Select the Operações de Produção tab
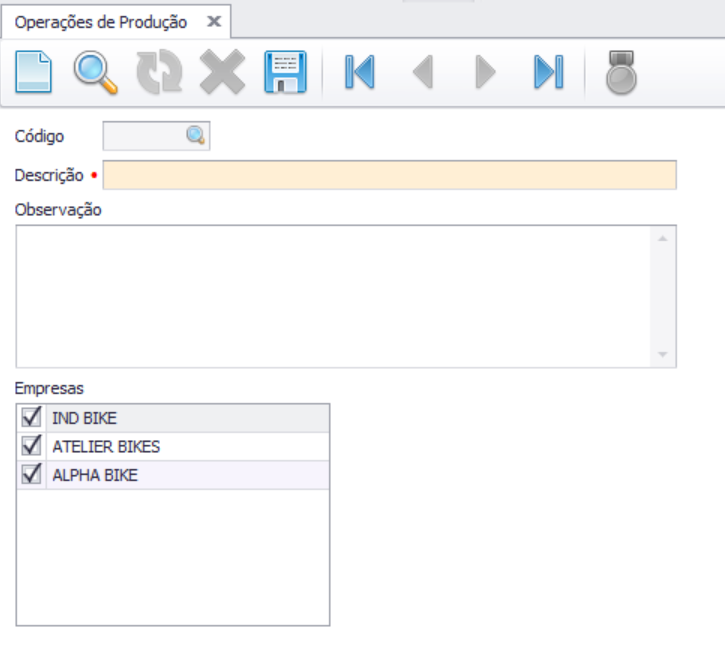Image resolution: width=725 pixels, height=654 pixels. tap(100, 22)
